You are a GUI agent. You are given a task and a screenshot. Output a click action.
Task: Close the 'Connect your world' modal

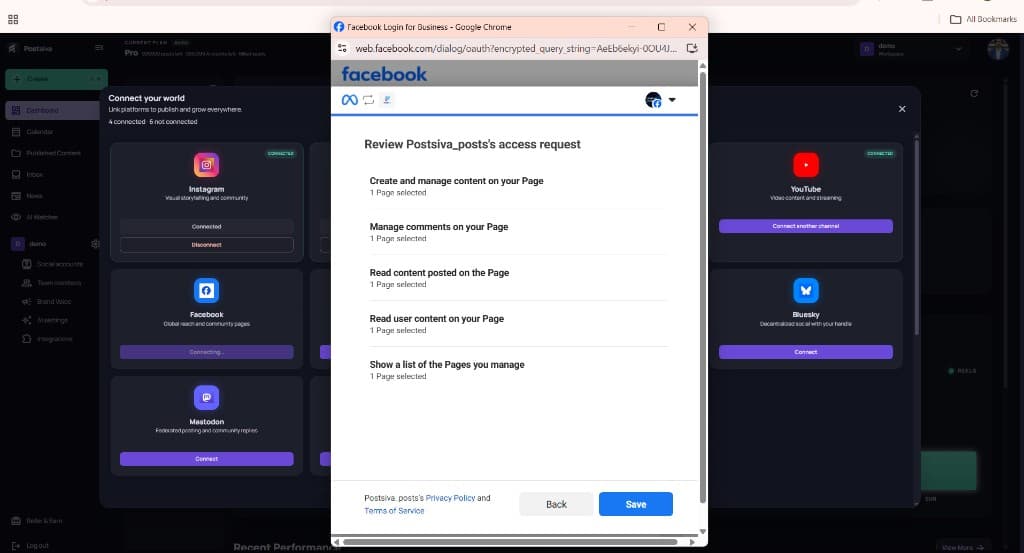tap(902, 109)
